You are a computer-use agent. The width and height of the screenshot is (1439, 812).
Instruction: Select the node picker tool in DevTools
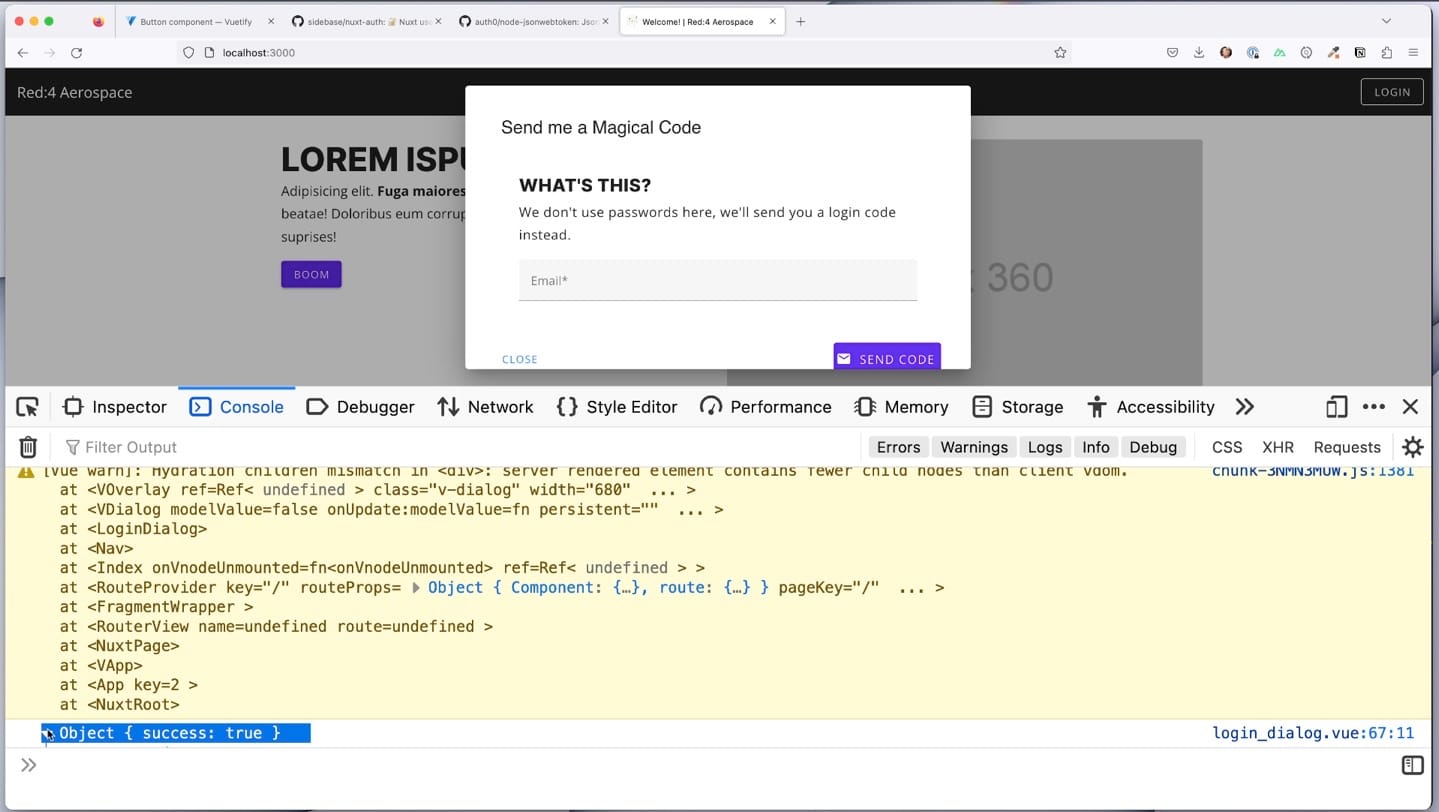click(27, 406)
